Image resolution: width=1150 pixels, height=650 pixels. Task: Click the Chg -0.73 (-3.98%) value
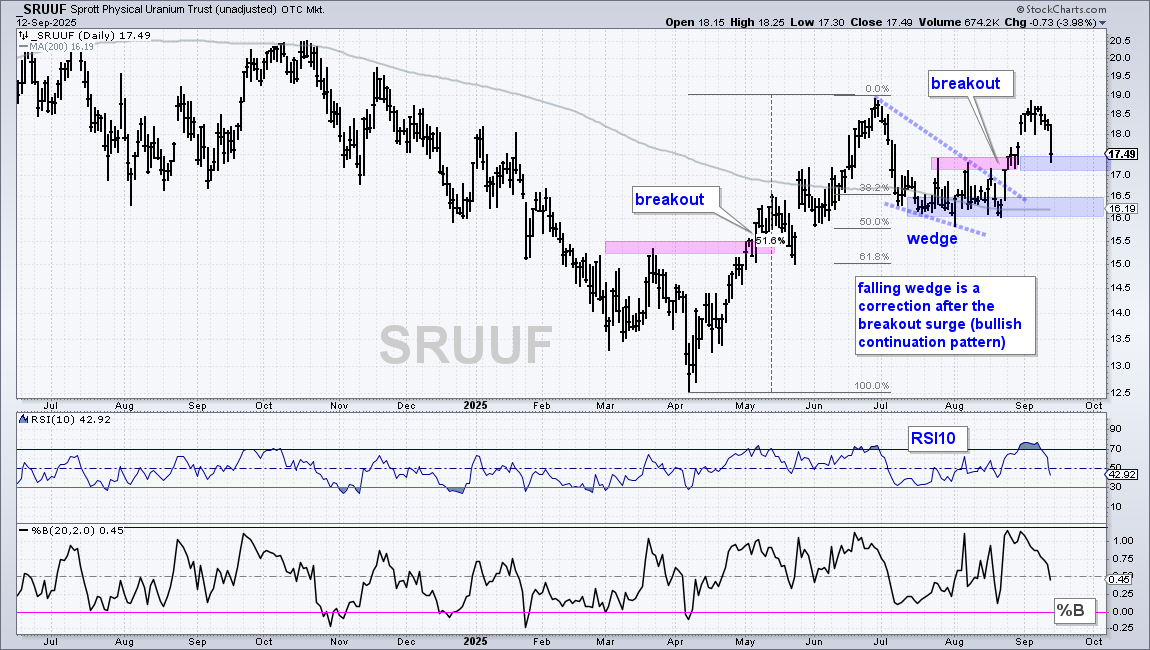(x=1050, y=22)
